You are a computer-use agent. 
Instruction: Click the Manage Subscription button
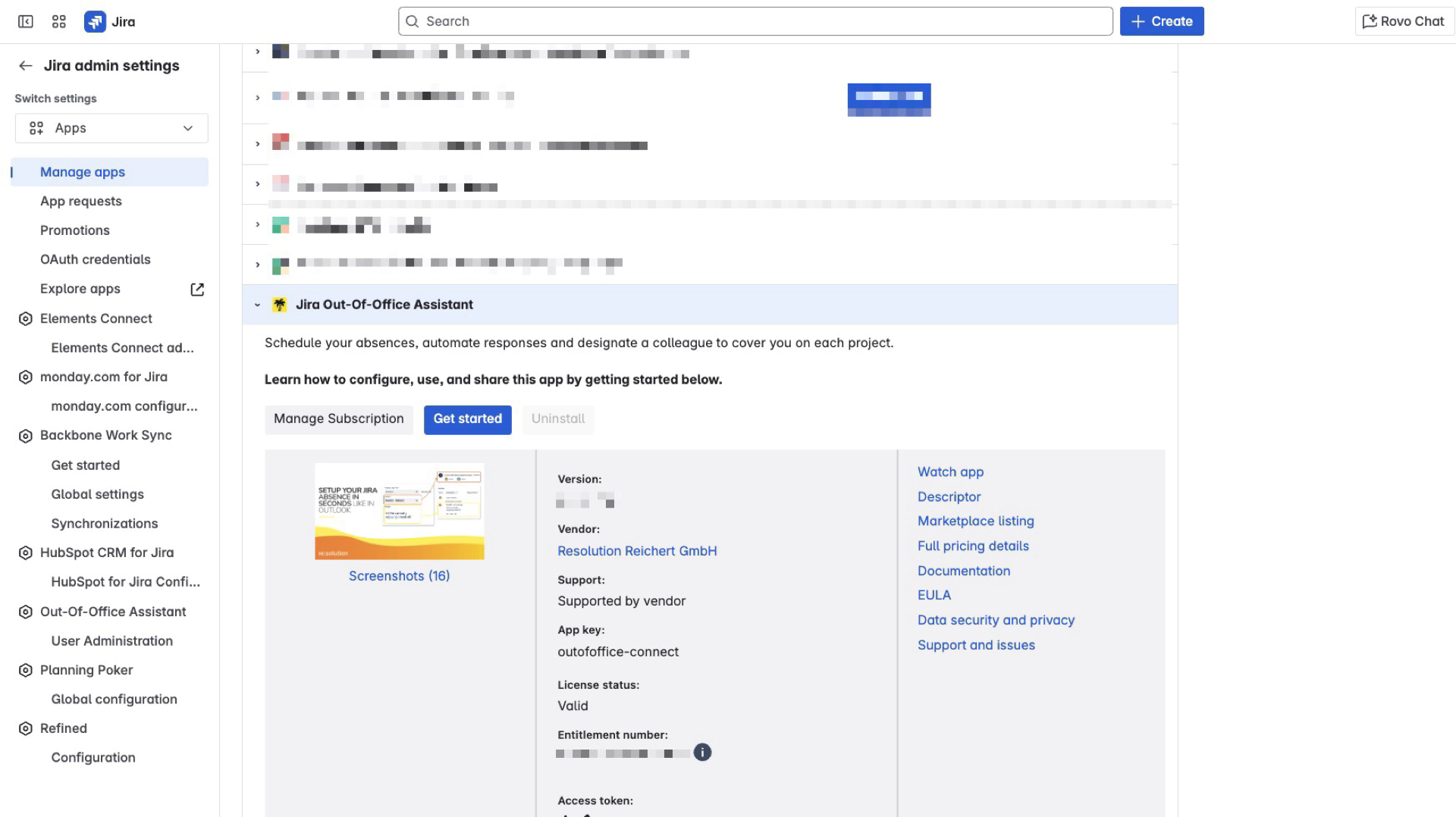338,419
